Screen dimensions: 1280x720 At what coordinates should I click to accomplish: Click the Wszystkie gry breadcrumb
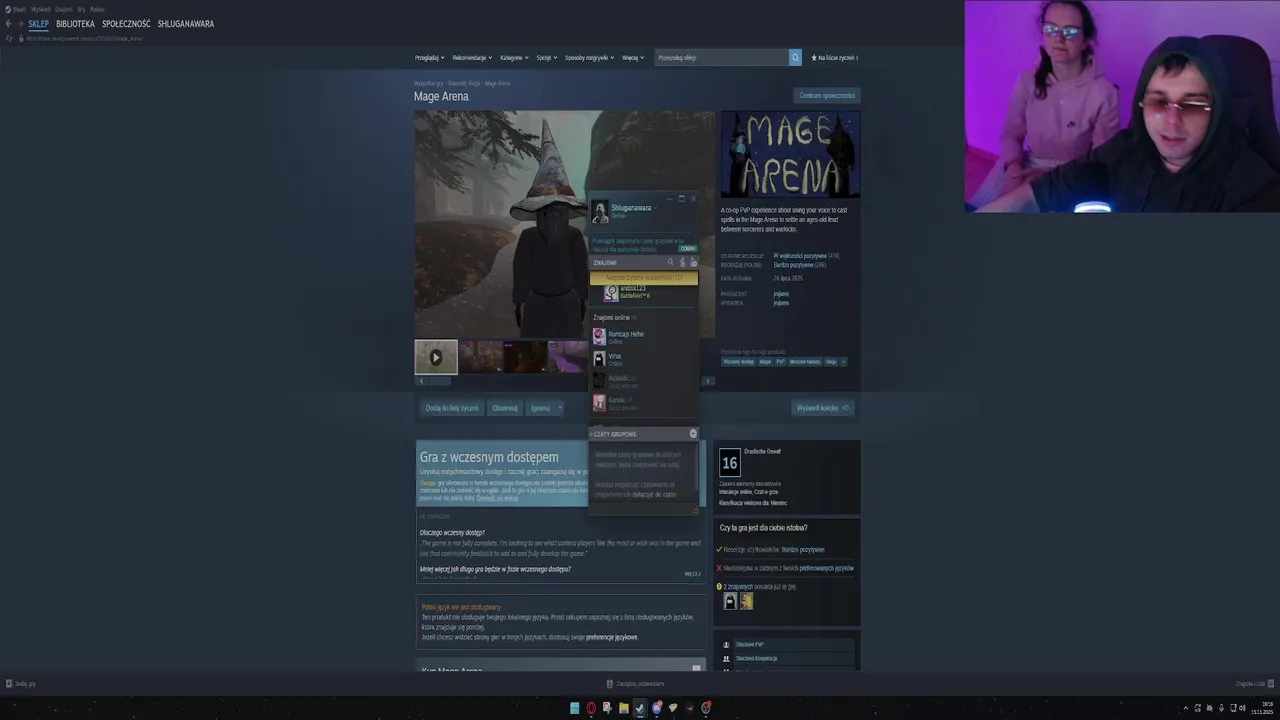[428, 83]
